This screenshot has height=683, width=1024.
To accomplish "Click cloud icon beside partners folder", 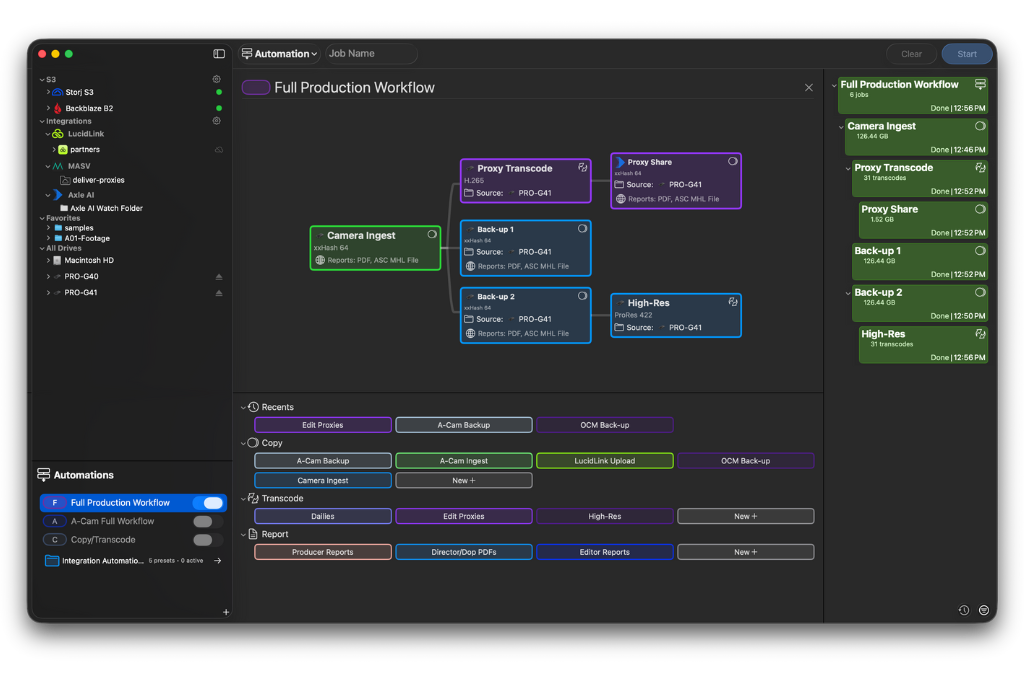I will pyautogui.click(x=219, y=150).
